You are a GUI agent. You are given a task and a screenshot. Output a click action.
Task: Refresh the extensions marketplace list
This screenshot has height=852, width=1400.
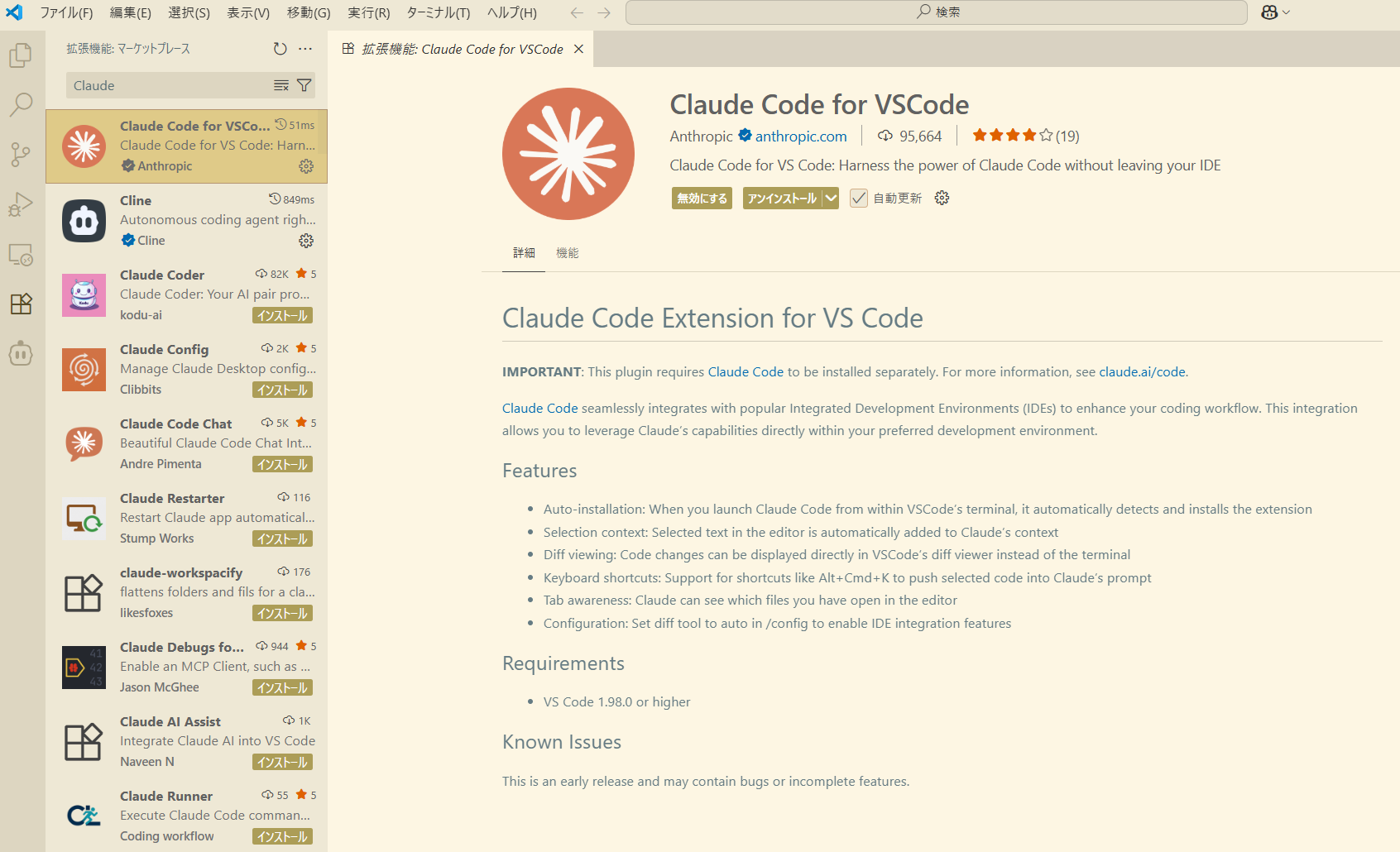click(280, 49)
